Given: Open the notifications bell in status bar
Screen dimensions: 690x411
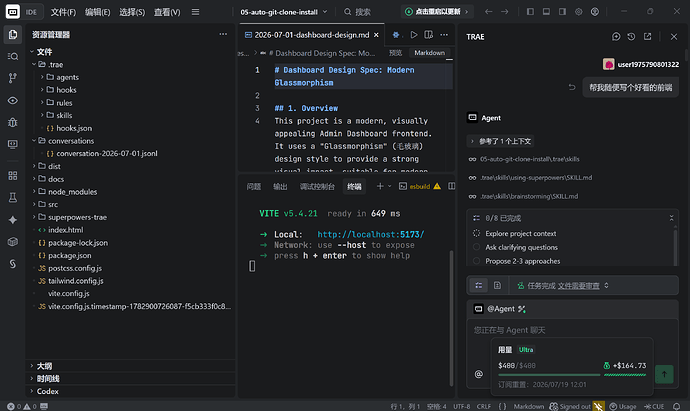Looking at the screenshot, I should (676, 406).
